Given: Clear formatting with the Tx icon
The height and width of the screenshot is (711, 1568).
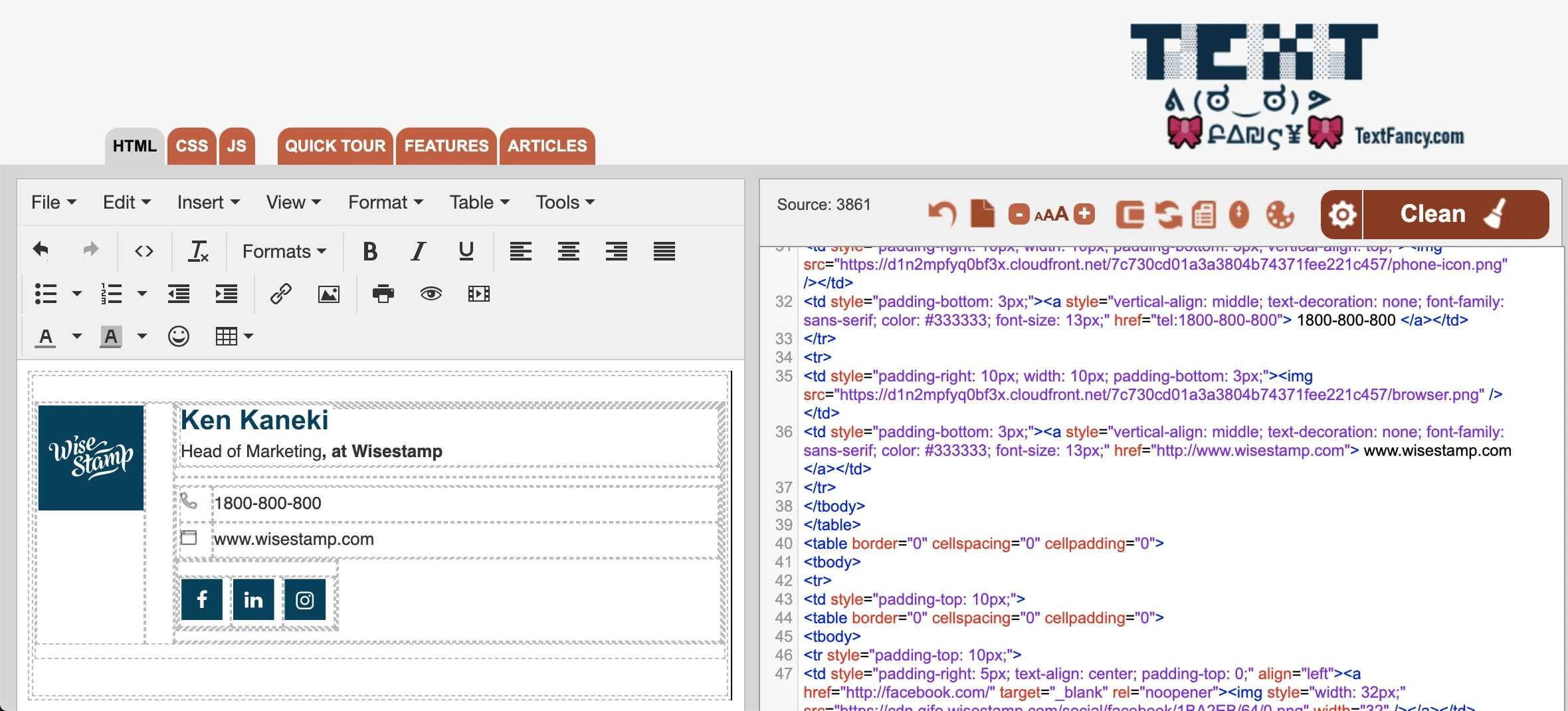Looking at the screenshot, I should (x=198, y=251).
